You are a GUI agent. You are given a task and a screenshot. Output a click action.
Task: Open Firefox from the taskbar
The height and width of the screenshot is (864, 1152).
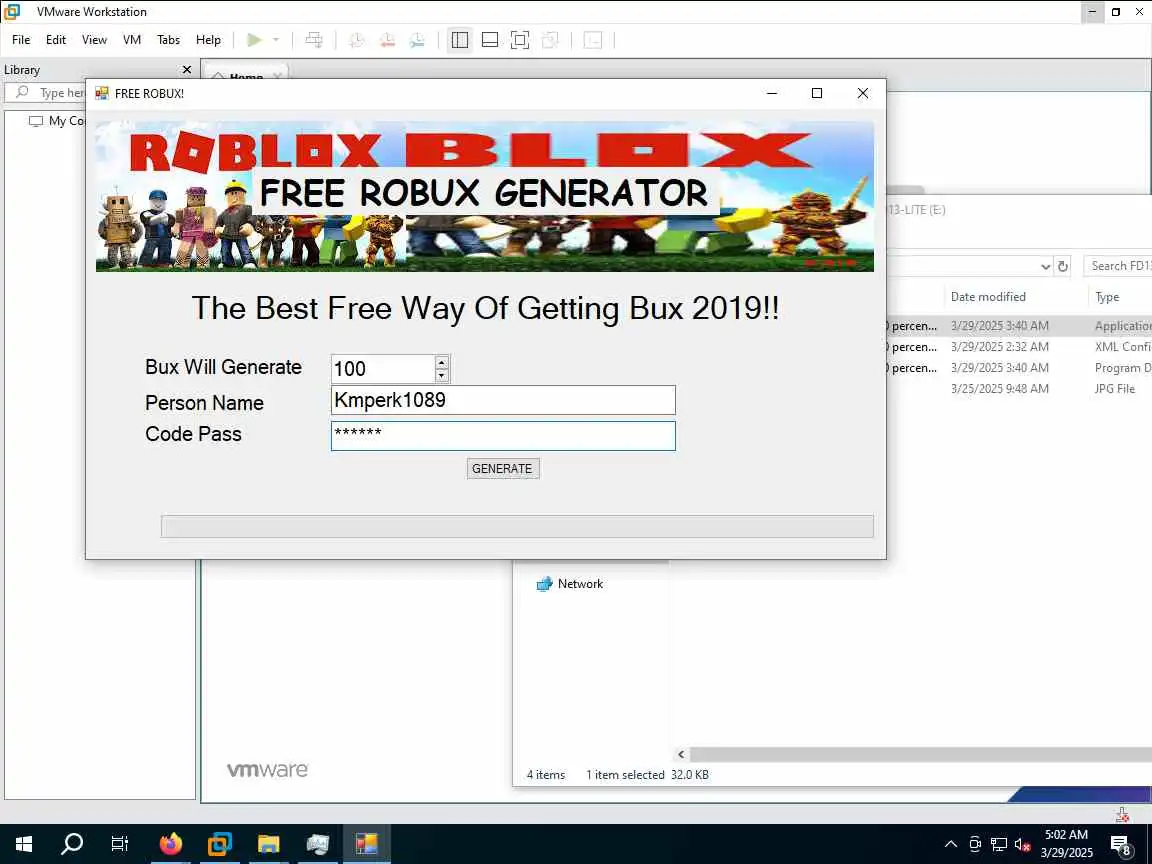pos(170,843)
